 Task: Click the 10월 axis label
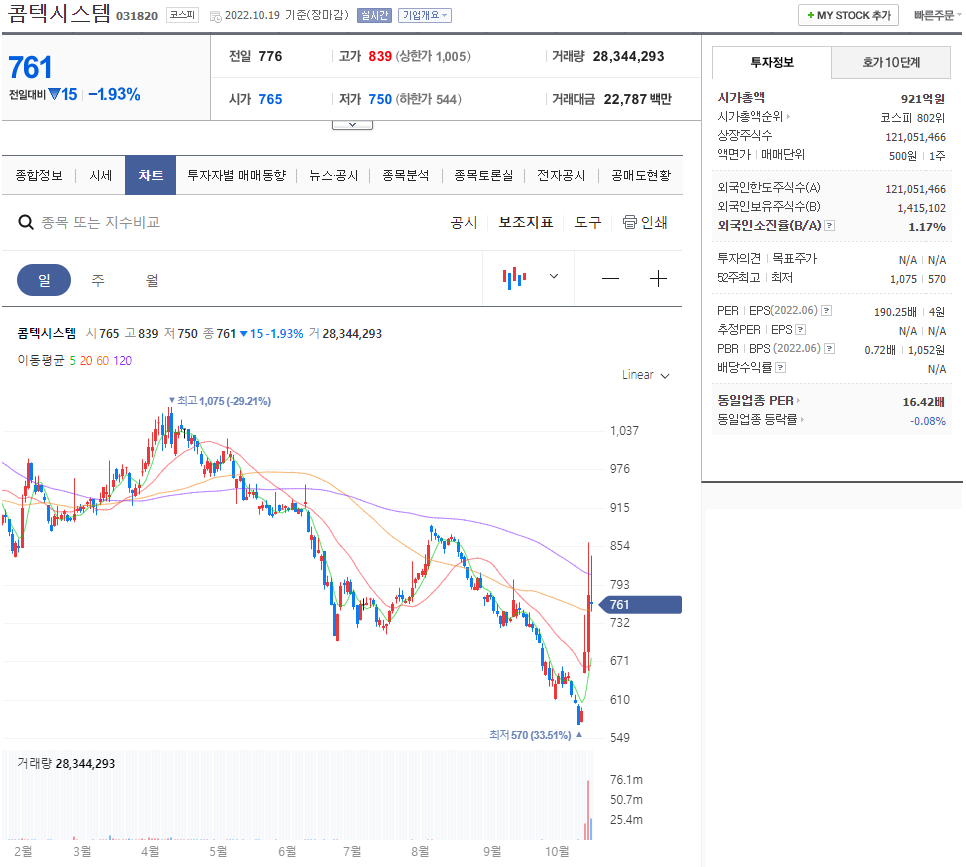557,852
